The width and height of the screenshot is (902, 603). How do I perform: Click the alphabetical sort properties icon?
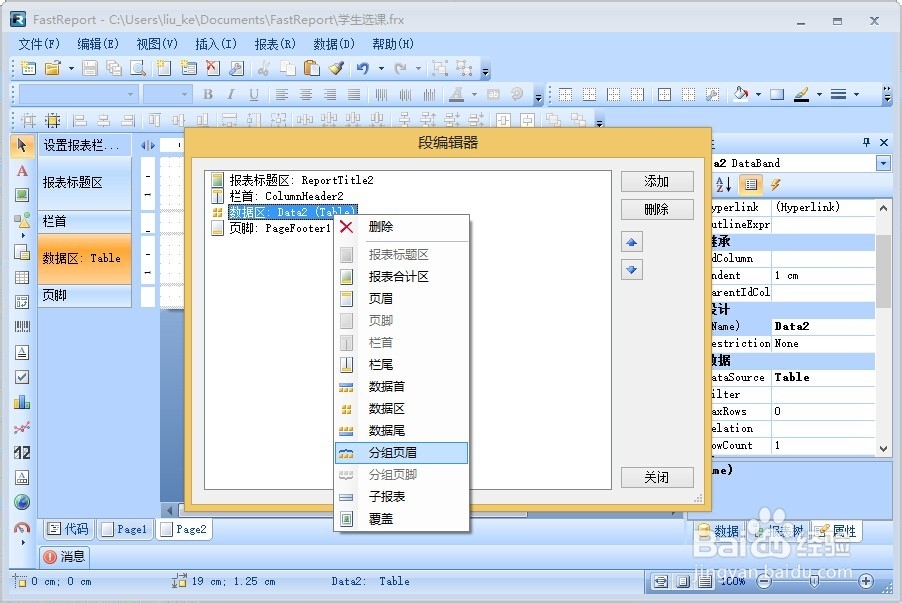pyautogui.click(x=723, y=185)
